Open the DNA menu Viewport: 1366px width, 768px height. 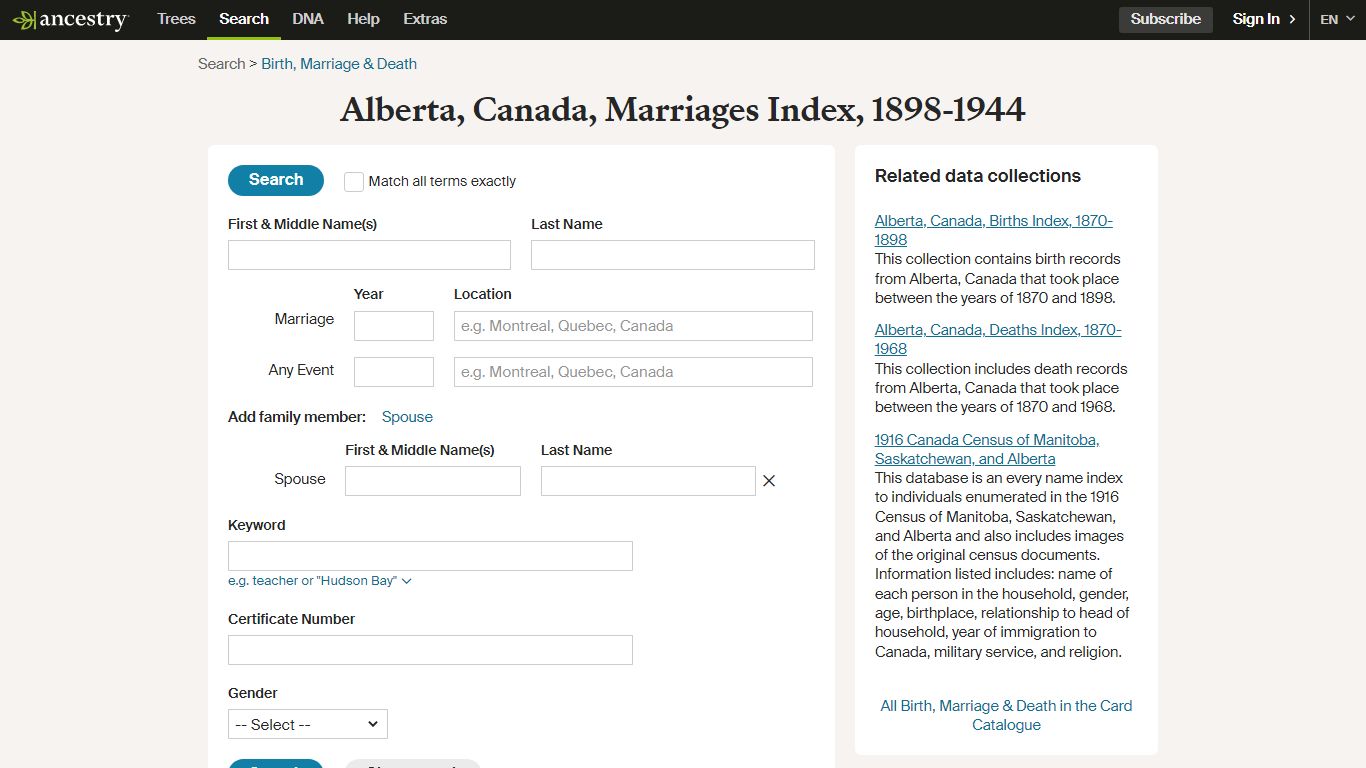coord(308,19)
